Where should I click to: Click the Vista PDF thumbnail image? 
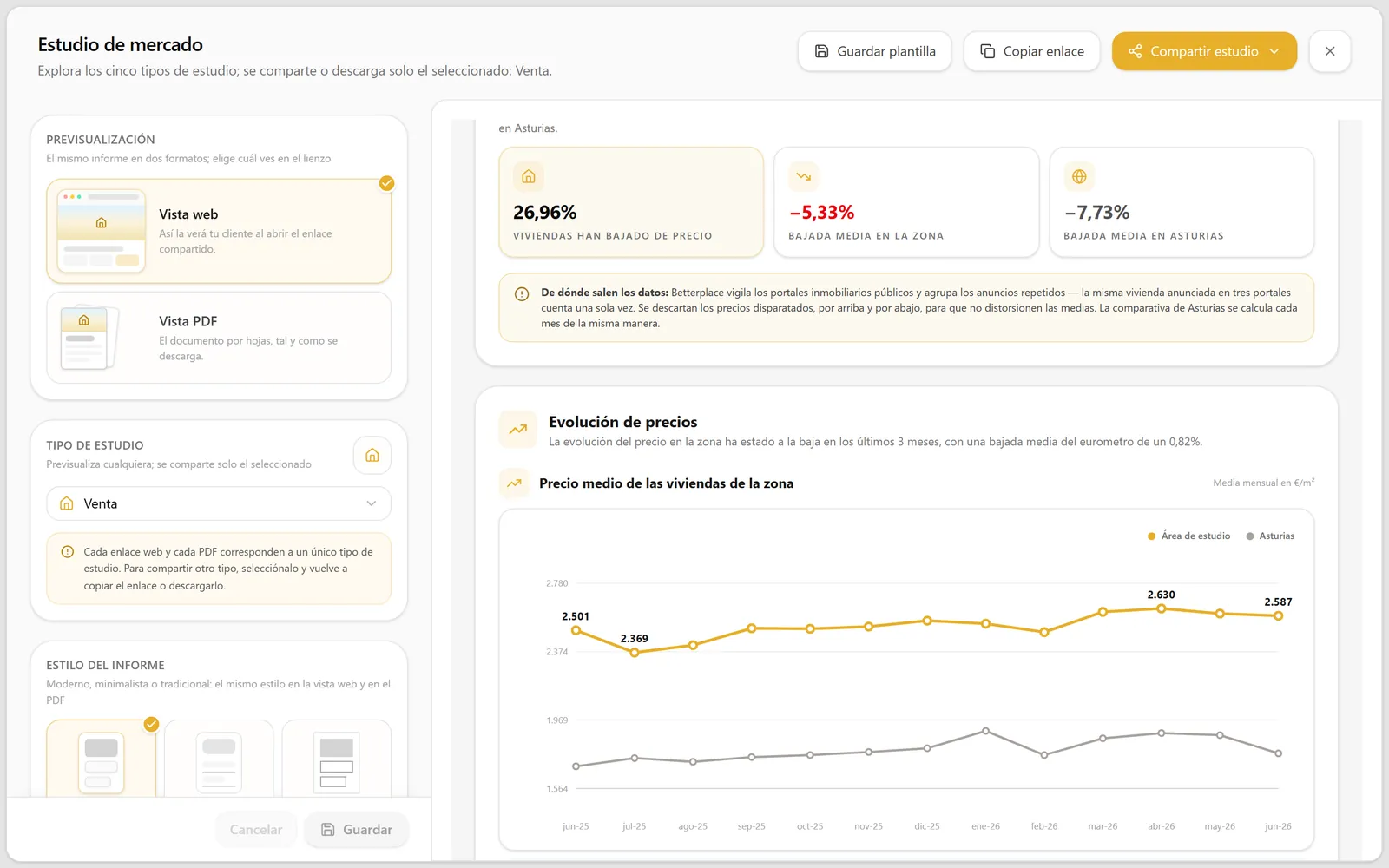coord(89,338)
